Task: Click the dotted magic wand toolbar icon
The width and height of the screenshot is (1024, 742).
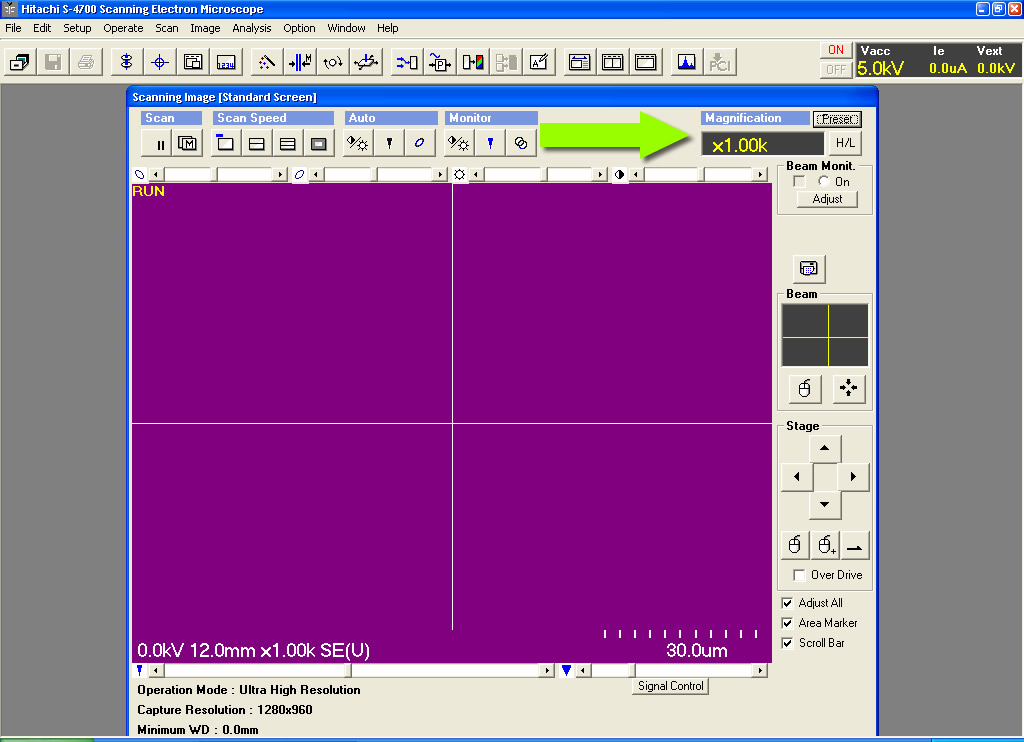Action: coord(266,62)
